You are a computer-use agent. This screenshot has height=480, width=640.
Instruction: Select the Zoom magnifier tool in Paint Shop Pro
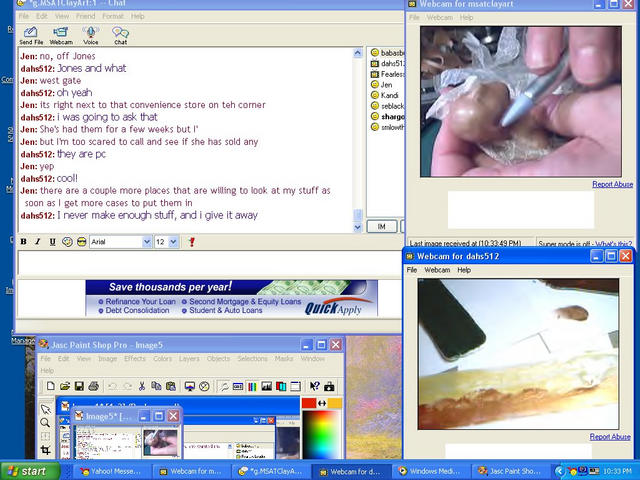click(x=46, y=423)
